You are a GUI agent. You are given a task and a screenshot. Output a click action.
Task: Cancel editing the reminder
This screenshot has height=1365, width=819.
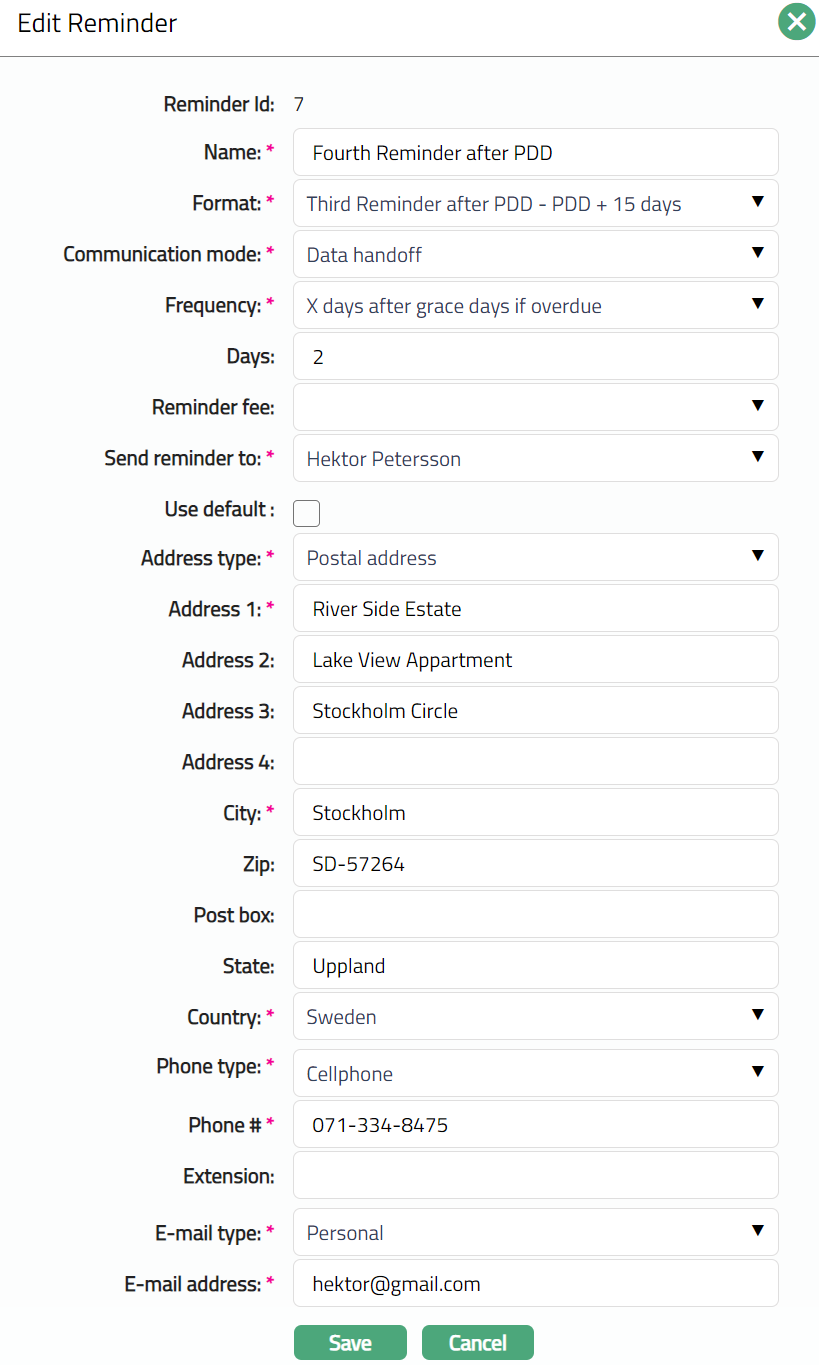478,1343
